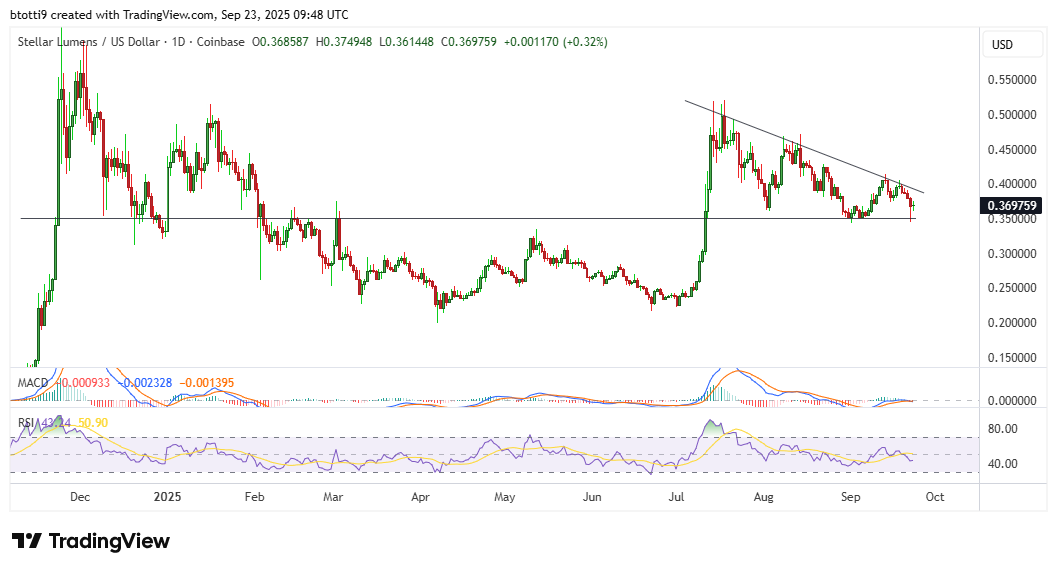Viewport: 1057px width, 571px height.
Task: Select the horizontal support line near 0.35
Action: tap(500, 218)
